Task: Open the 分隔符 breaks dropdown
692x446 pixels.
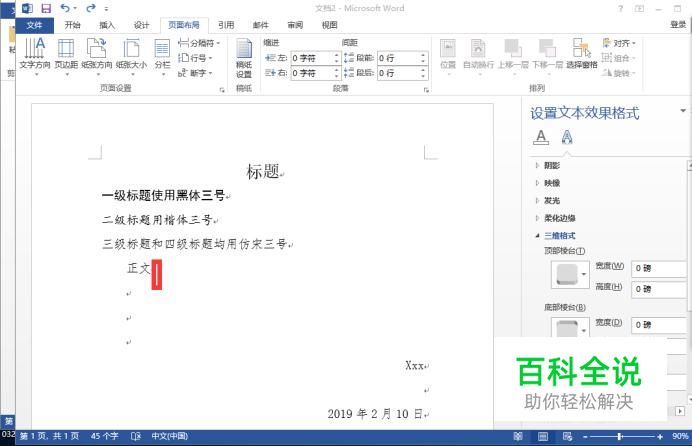Action: click(199, 43)
